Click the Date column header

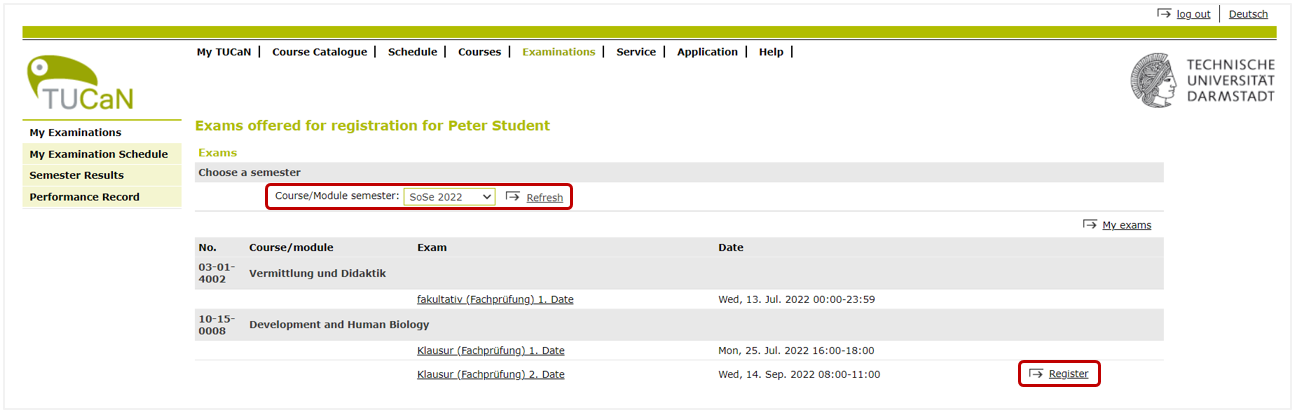(731, 247)
